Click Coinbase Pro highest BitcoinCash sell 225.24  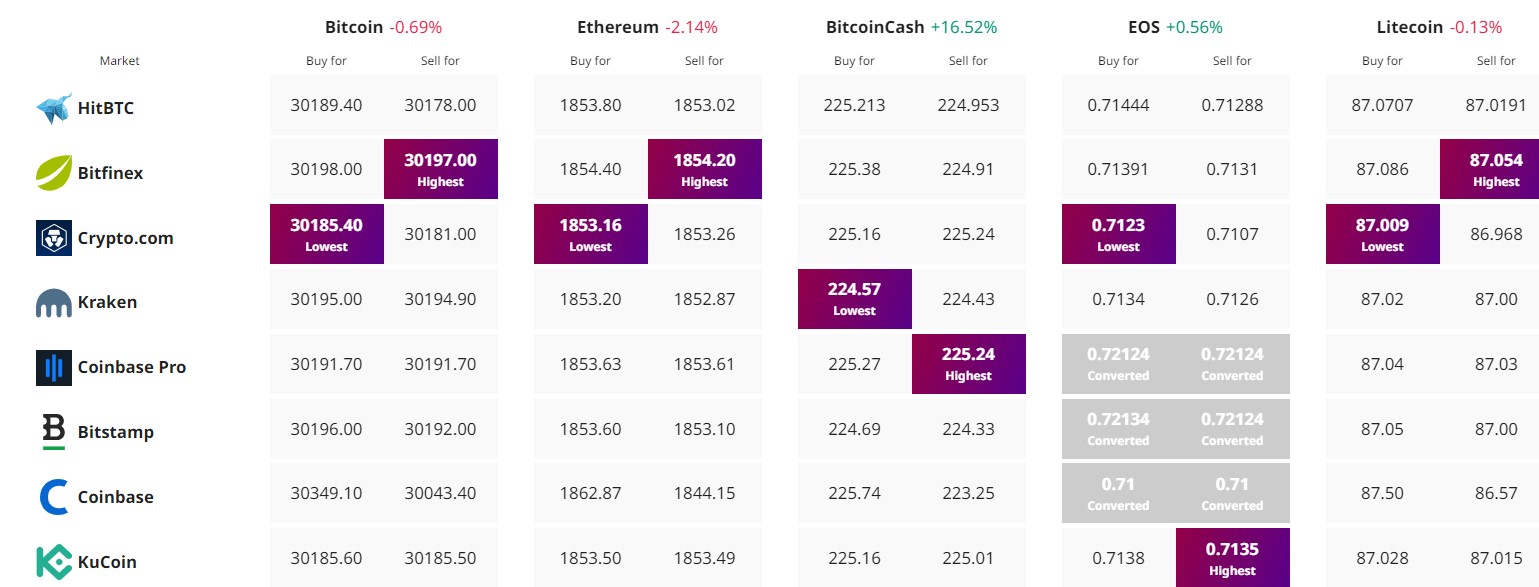click(x=968, y=364)
